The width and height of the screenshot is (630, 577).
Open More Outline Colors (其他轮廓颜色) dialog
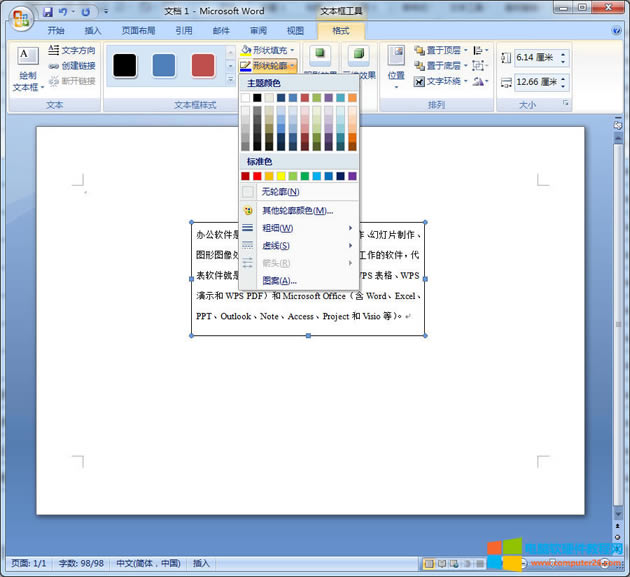[297, 211]
